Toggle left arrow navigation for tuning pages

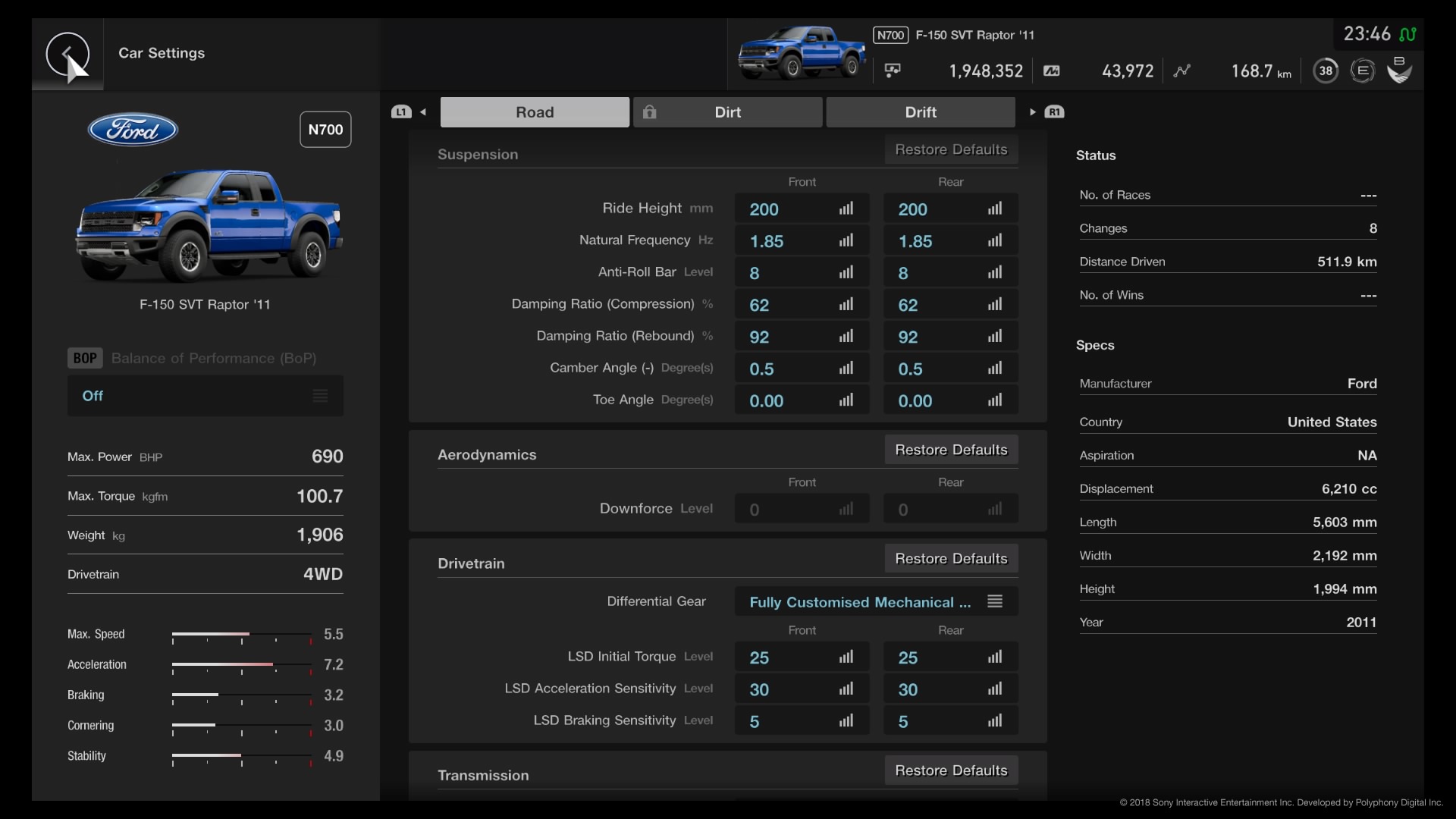click(x=421, y=112)
